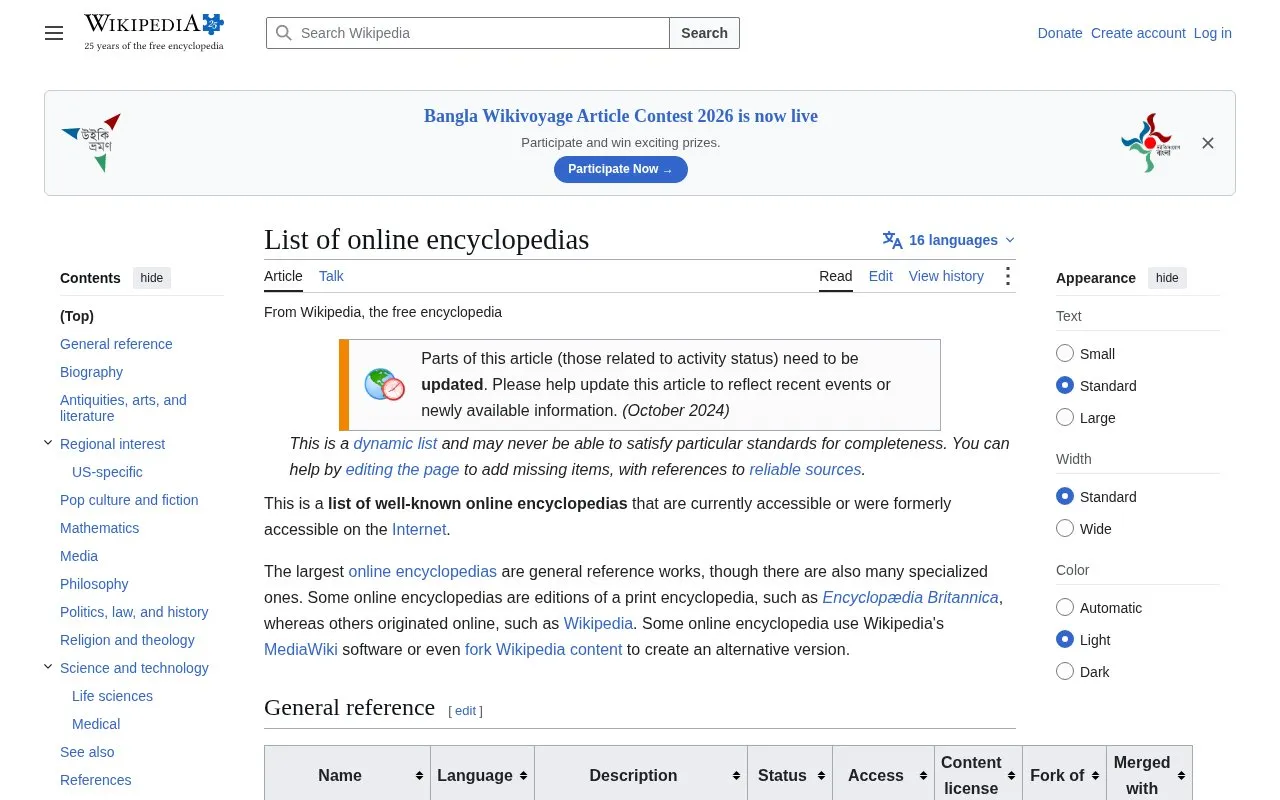The image size is (1280, 800).
Task: Jump to Mathematics in Contents
Action: click(100, 528)
